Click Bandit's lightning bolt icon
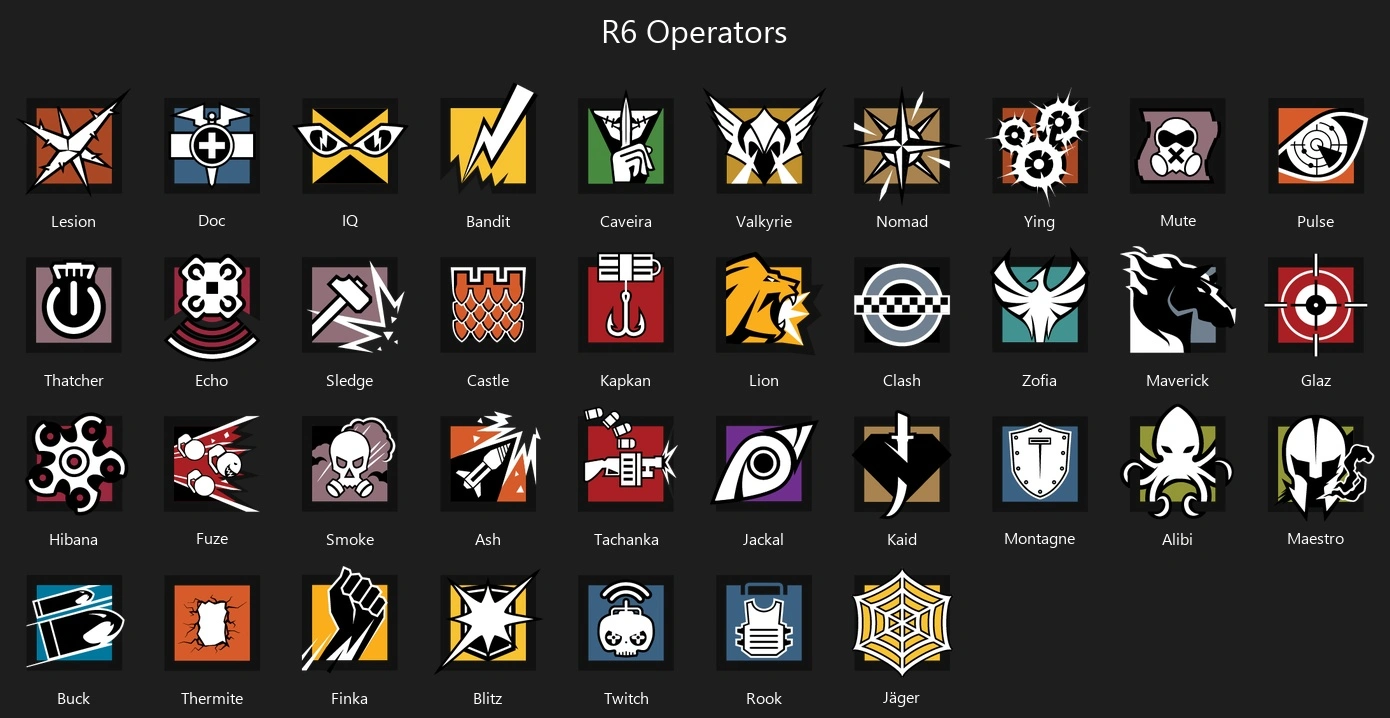 488,141
